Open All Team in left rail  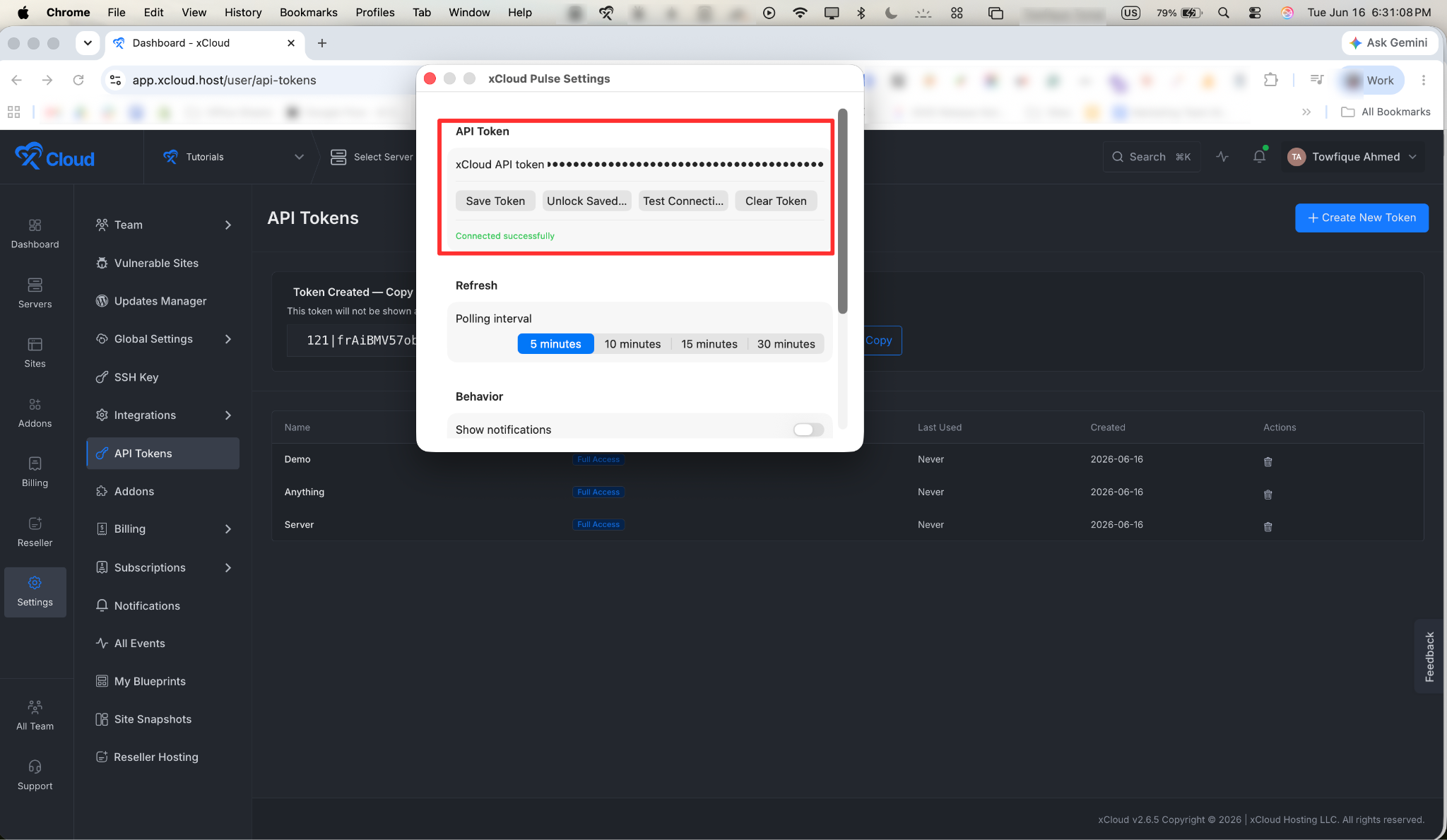(35, 715)
